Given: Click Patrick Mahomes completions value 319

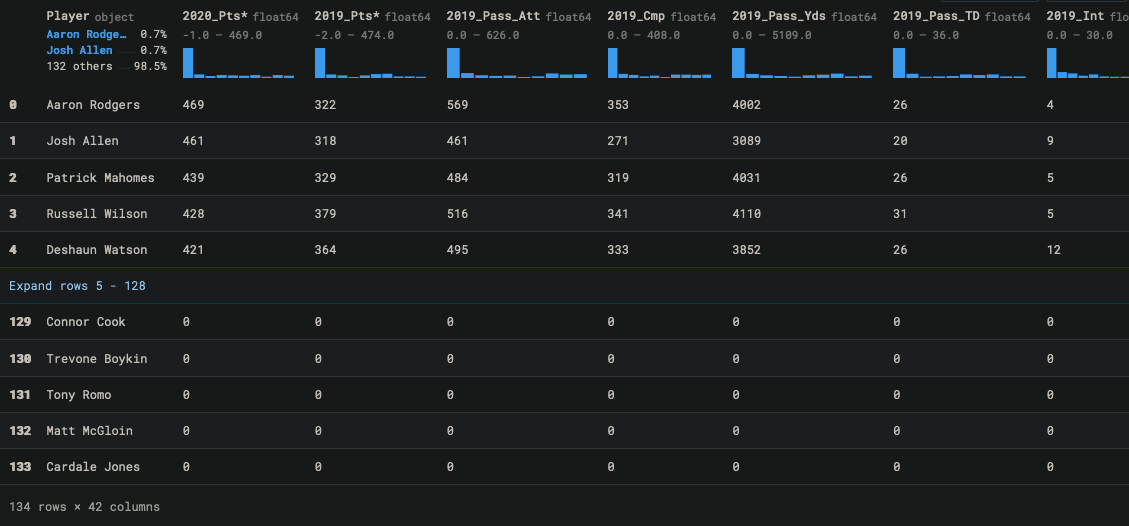Looking at the screenshot, I should tap(618, 178).
